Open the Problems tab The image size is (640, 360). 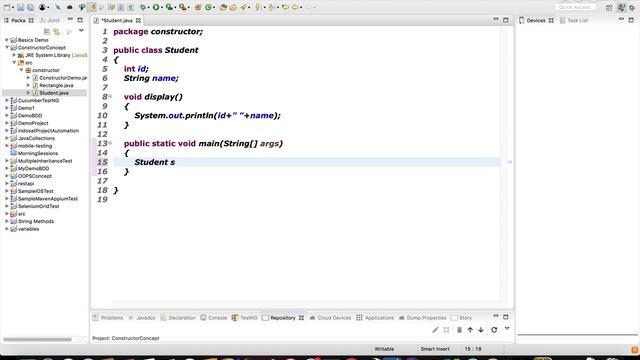click(108, 318)
